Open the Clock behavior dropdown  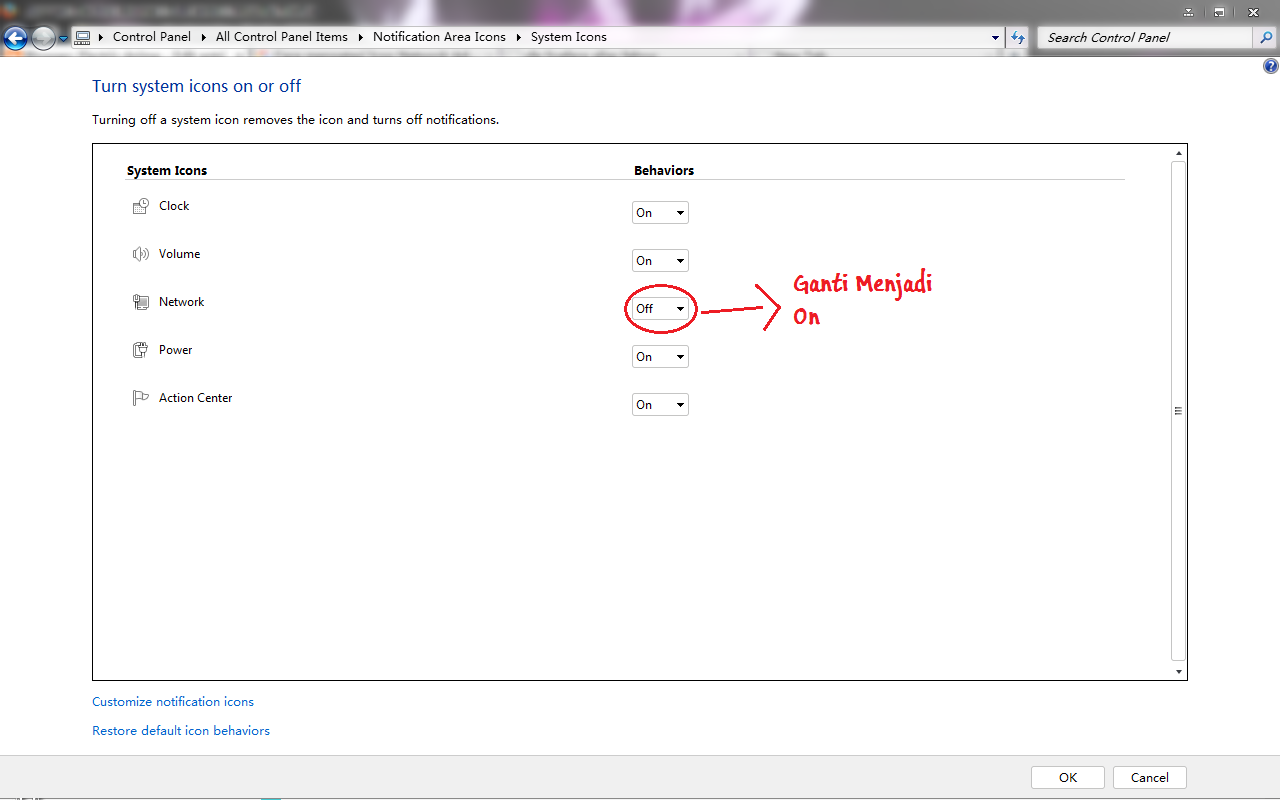coord(660,212)
